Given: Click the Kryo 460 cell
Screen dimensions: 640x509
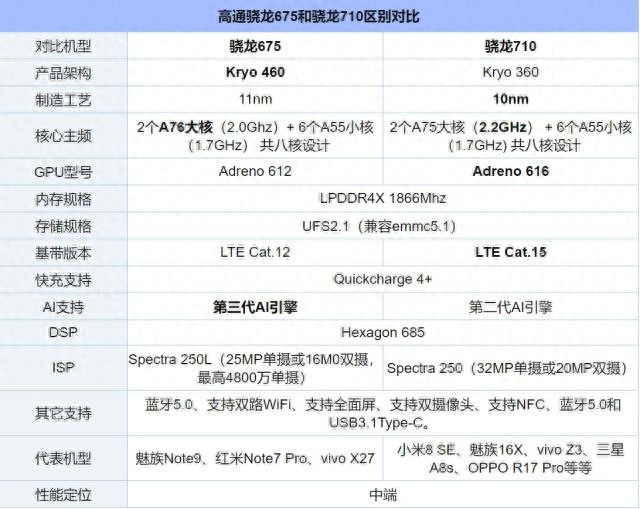Looking at the screenshot, I should pyautogui.click(x=255, y=72).
